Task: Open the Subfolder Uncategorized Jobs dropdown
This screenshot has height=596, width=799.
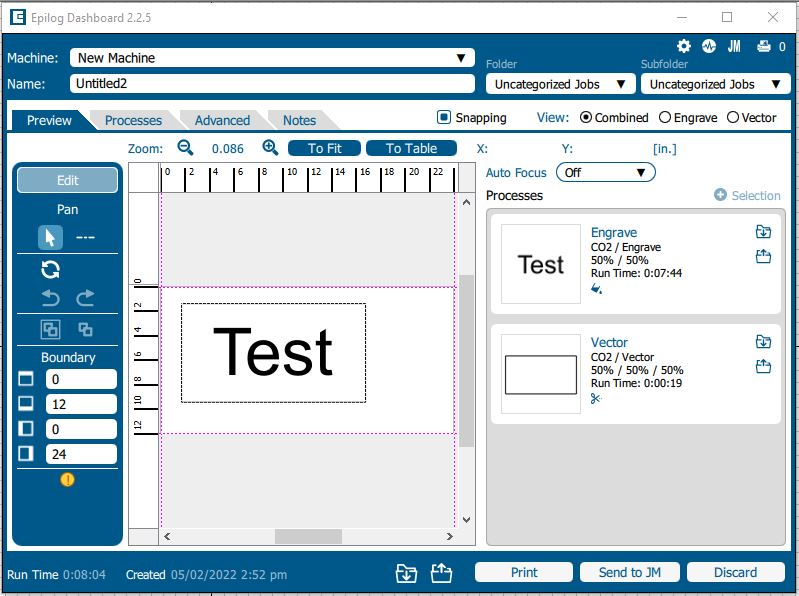Action: (715, 84)
